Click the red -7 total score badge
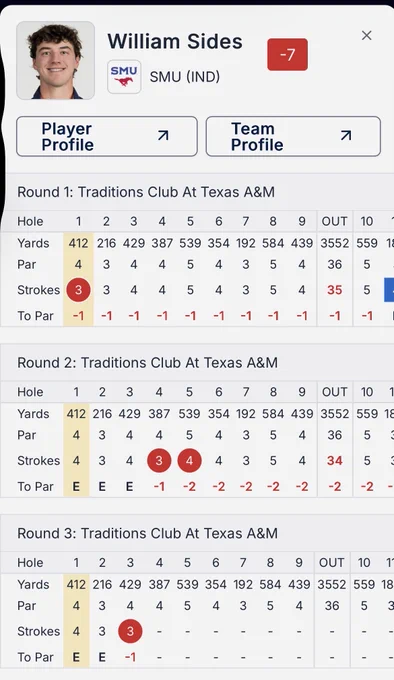Image resolution: width=394 pixels, height=680 pixels. [x=287, y=55]
